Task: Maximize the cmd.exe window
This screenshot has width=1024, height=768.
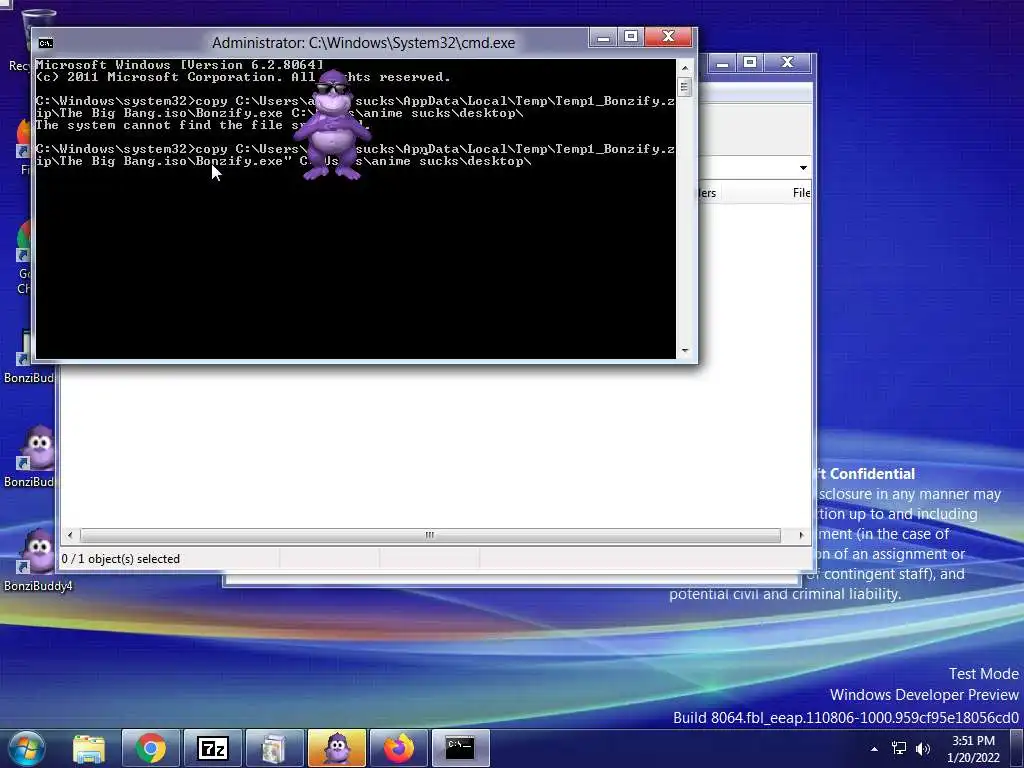Action: [x=631, y=37]
